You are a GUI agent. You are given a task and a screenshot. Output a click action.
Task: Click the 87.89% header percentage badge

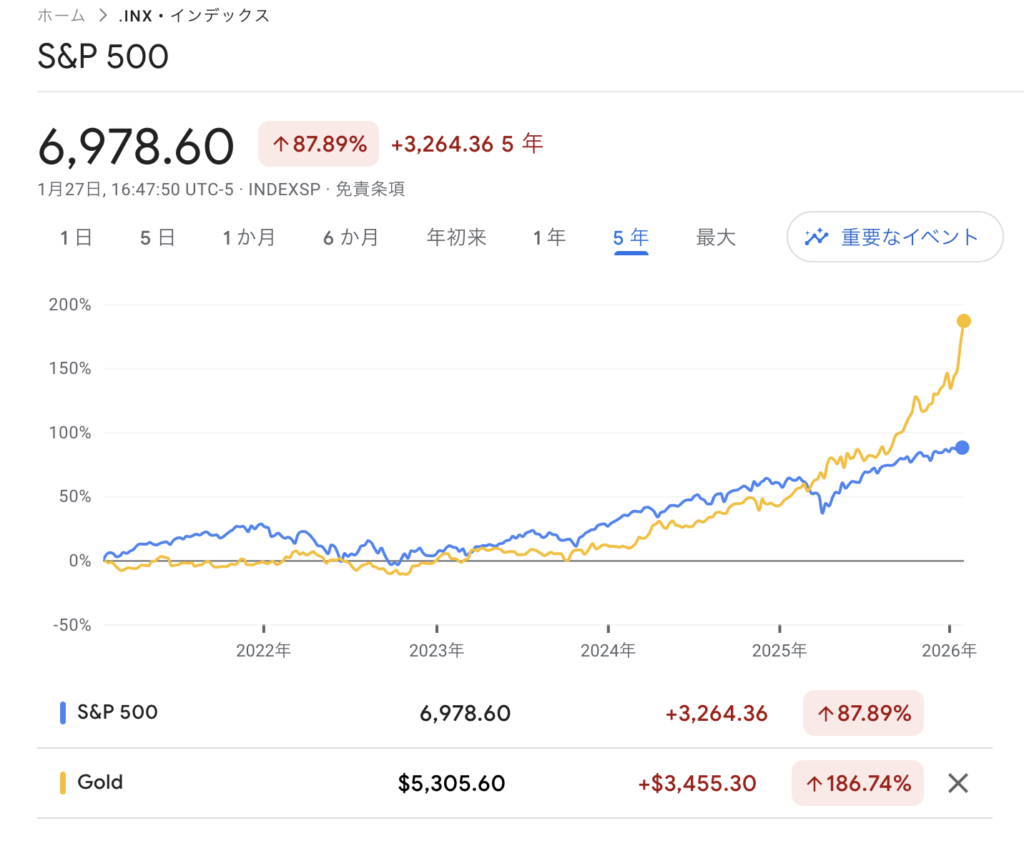click(319, 144)
